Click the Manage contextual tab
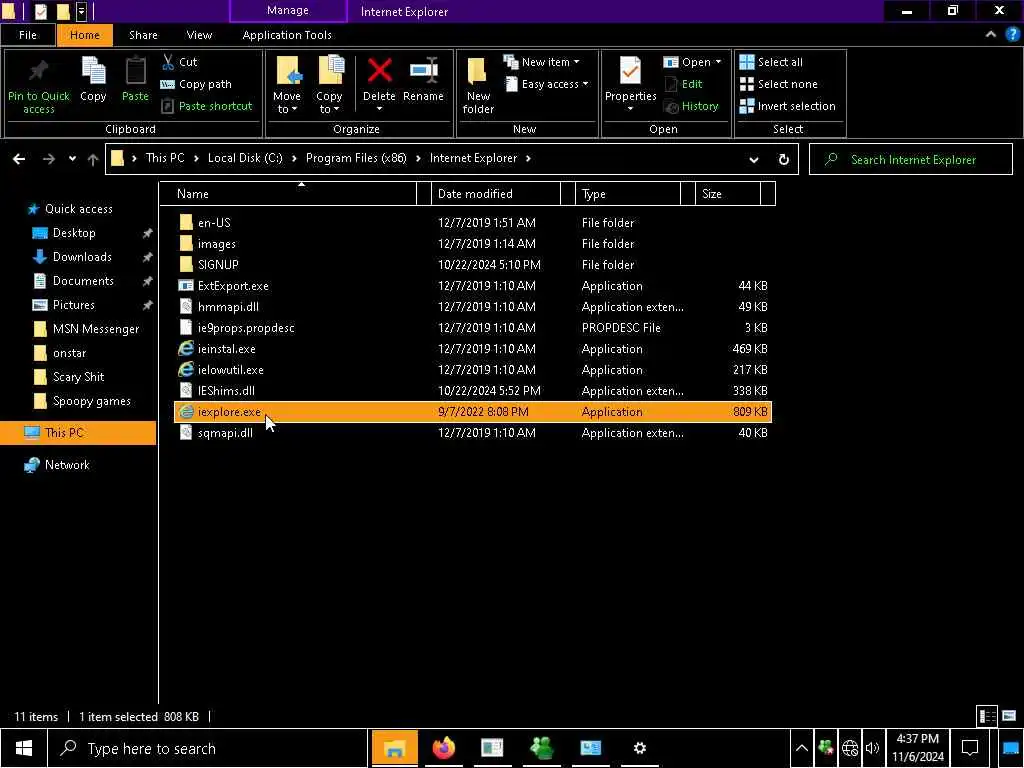1024x768 pixels. (x=288, y=11)
